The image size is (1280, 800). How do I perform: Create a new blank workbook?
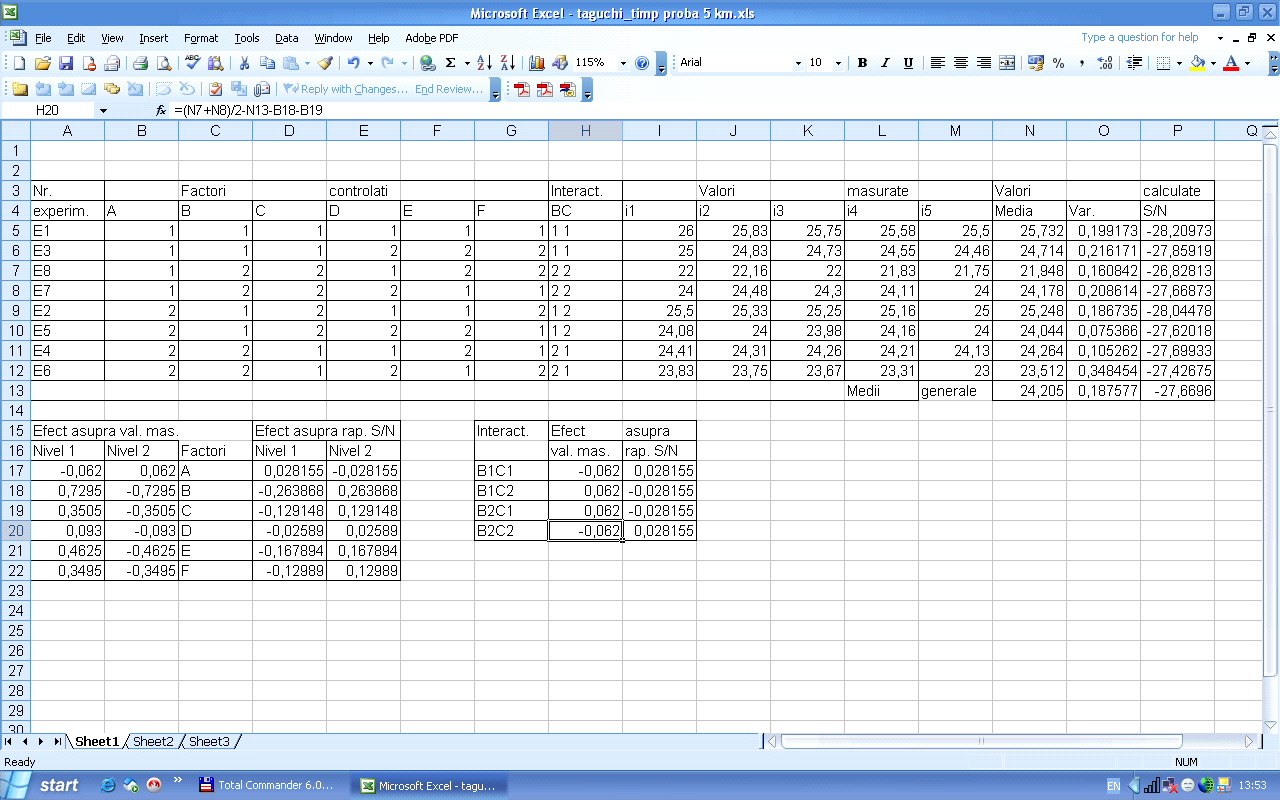pos(19,63)
